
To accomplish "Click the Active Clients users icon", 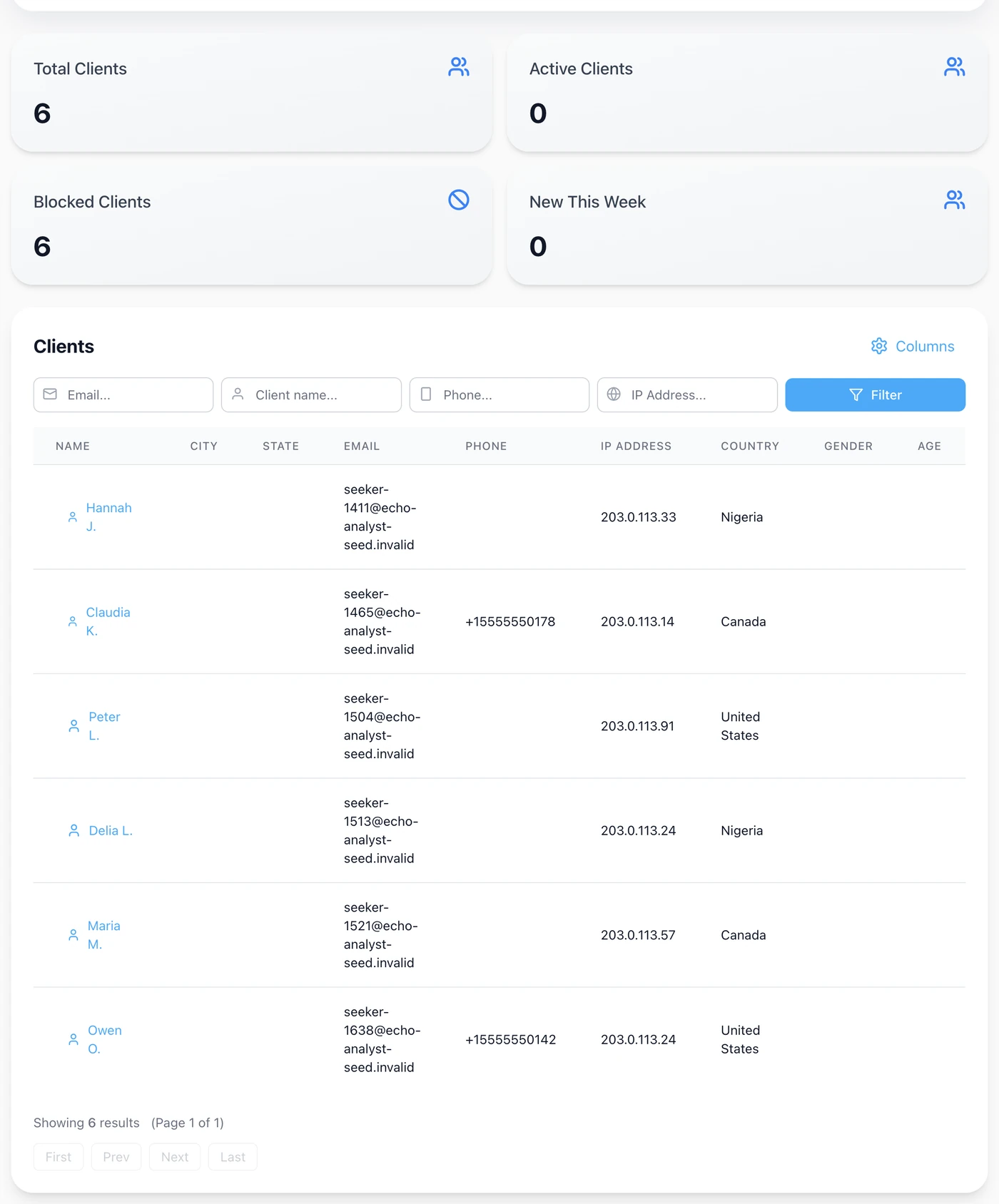I will pyautogui.click(x=954, y=67).
